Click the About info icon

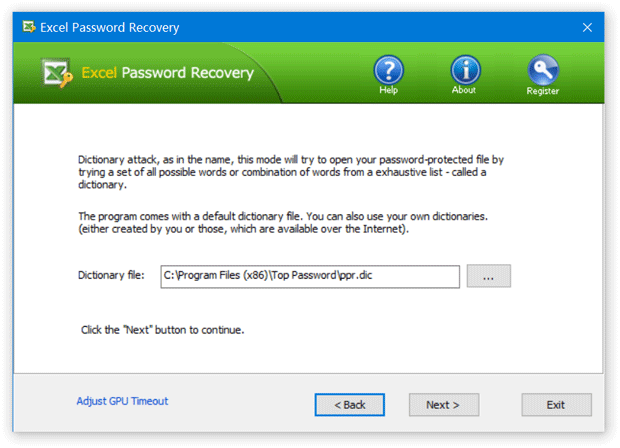click(x=464, y=70)
